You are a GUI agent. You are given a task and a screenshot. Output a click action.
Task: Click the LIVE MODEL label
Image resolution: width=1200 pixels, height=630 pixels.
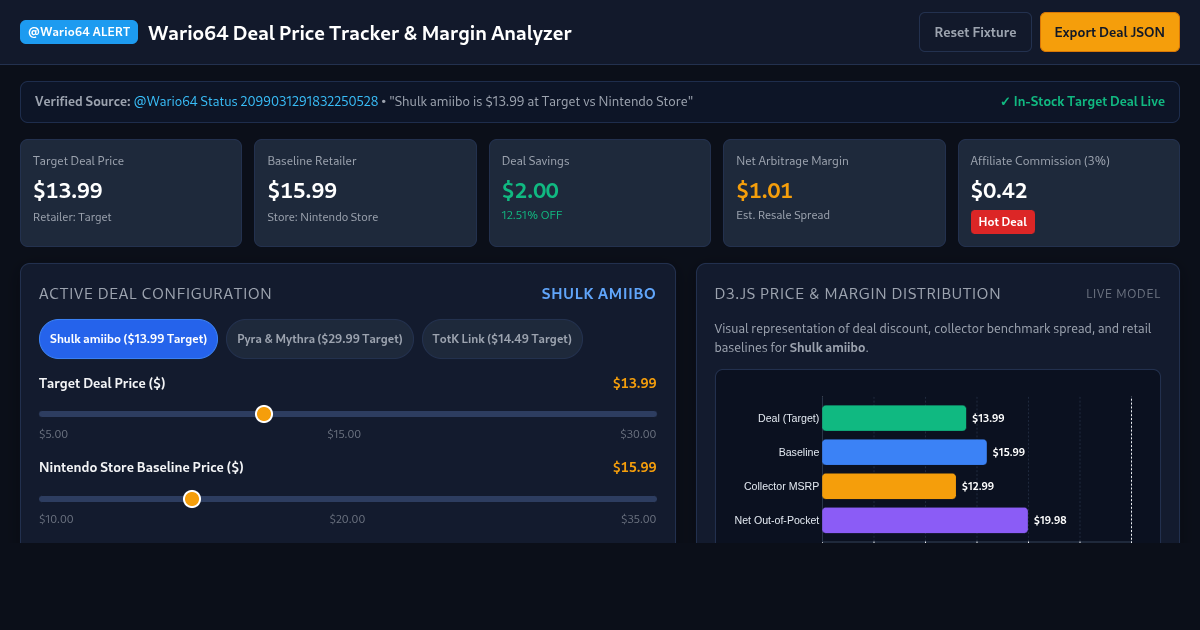coord(1123,294)
